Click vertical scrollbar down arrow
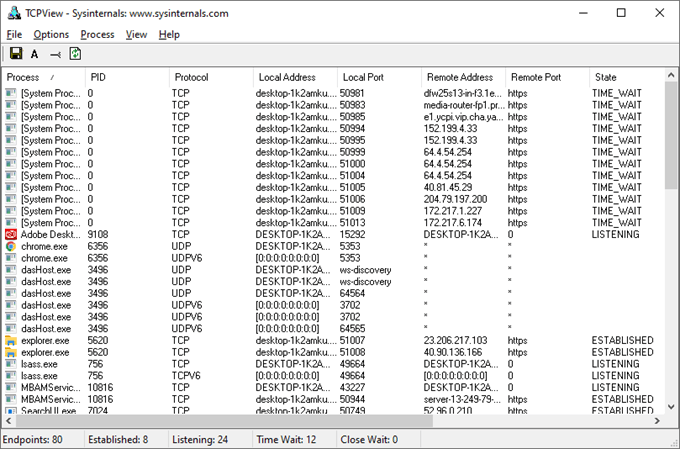The height and width of the screenshot is (449, 680). coord(671,407)
